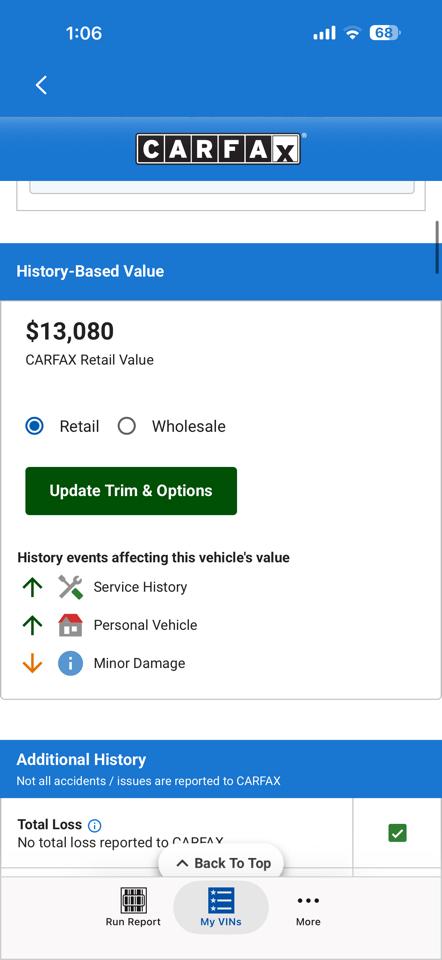The height and width of the screenshot is (960, 442).
Task: Tap the battery indicator in status bar
Action: 384,32
